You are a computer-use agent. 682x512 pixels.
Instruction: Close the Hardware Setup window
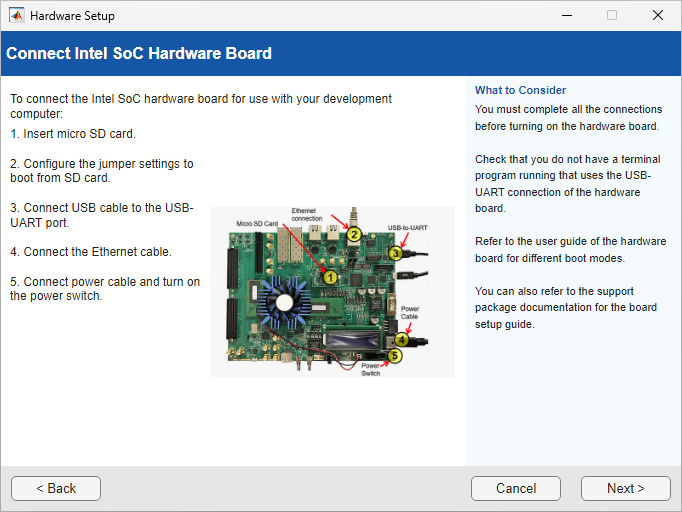[x=657, y=16]
